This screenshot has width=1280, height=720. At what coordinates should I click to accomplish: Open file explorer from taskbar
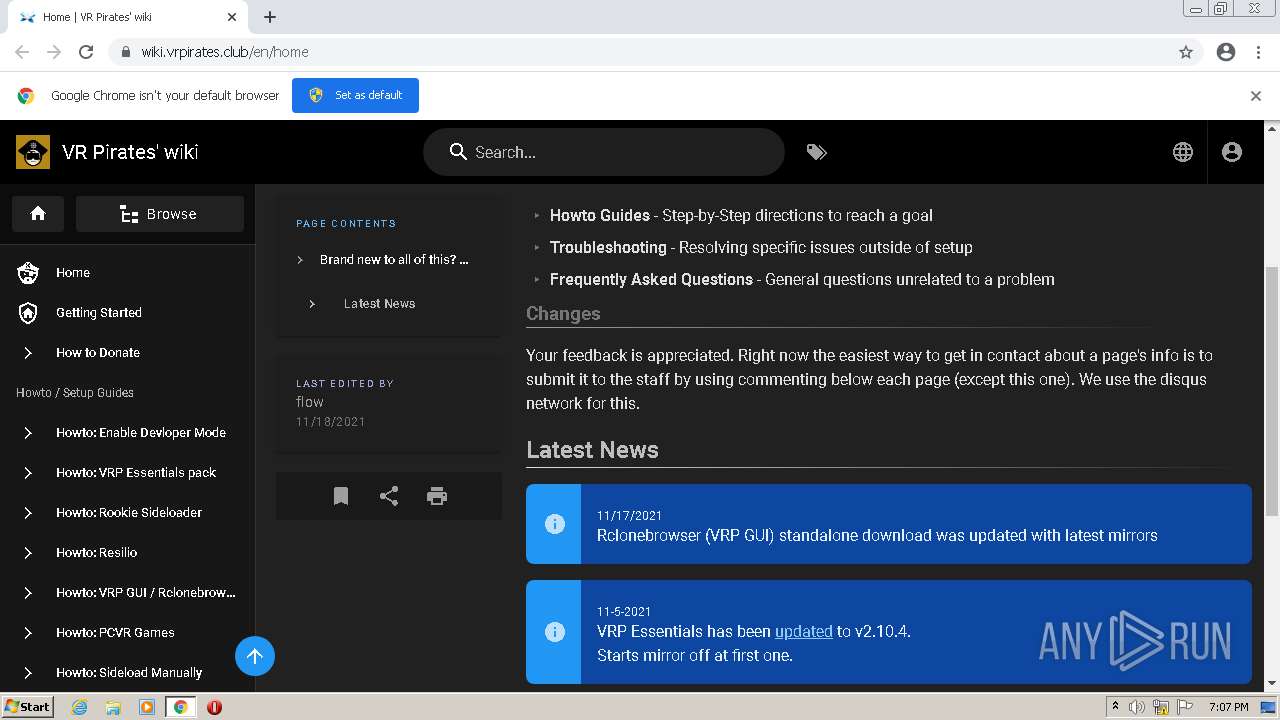tap(113, 707)
